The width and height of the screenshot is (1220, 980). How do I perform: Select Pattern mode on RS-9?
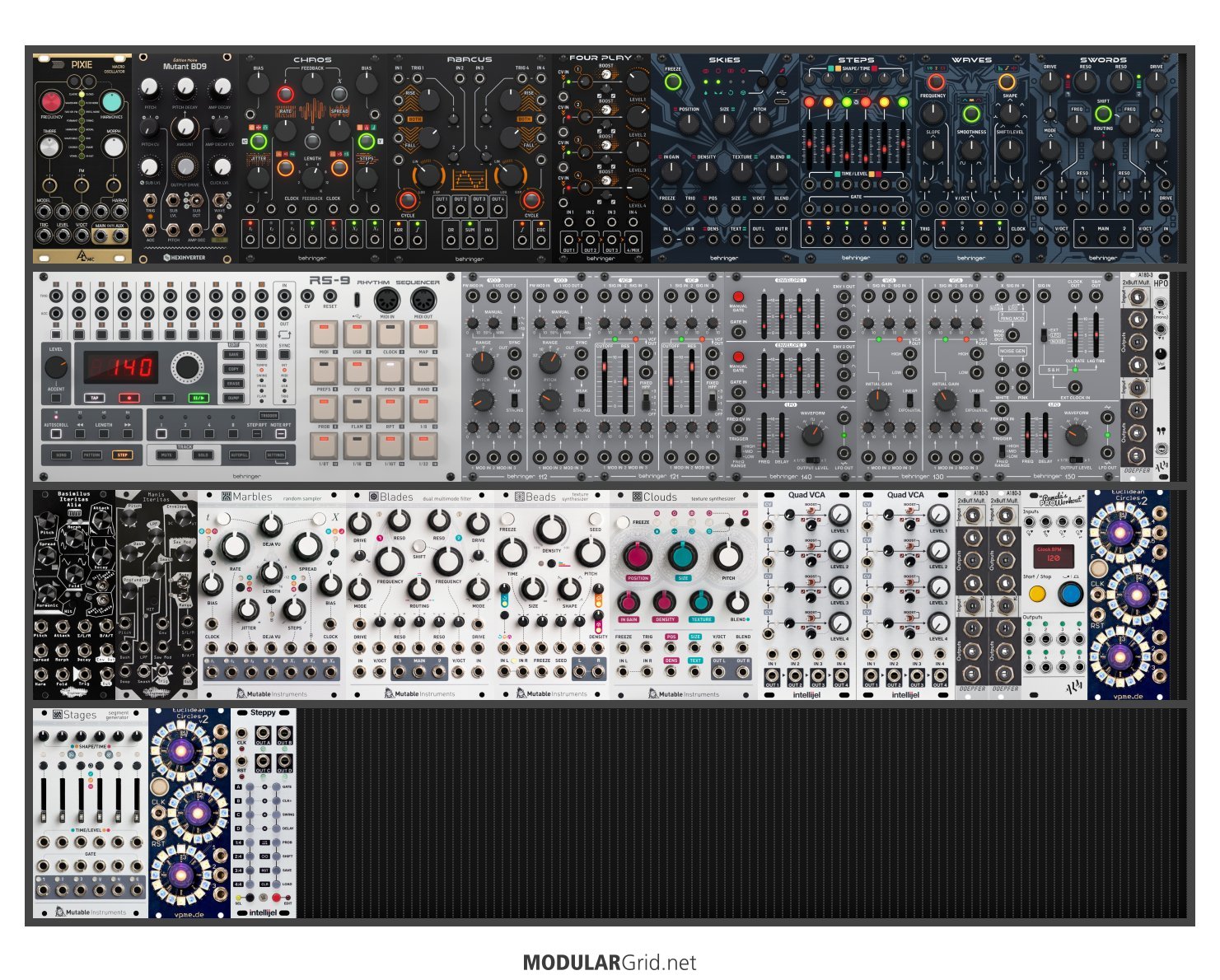coord(91,455)
